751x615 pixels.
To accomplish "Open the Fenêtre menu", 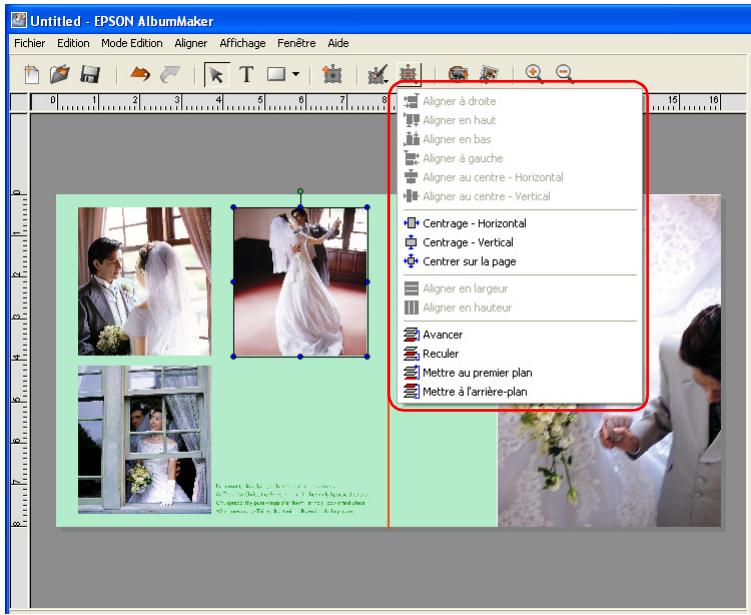I will click(296, 43).
